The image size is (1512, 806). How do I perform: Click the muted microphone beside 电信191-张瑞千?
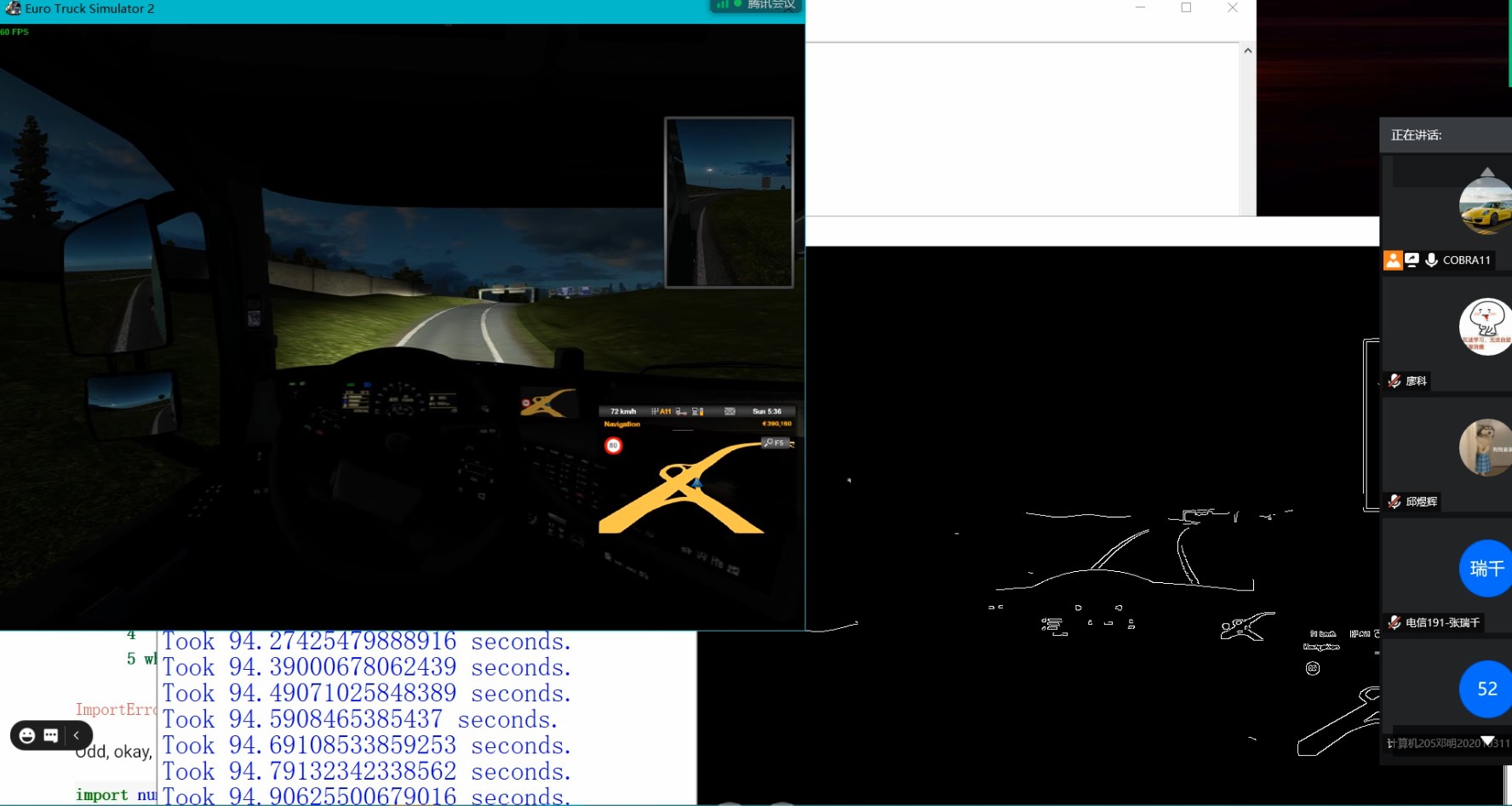[x=1395, y=622]
